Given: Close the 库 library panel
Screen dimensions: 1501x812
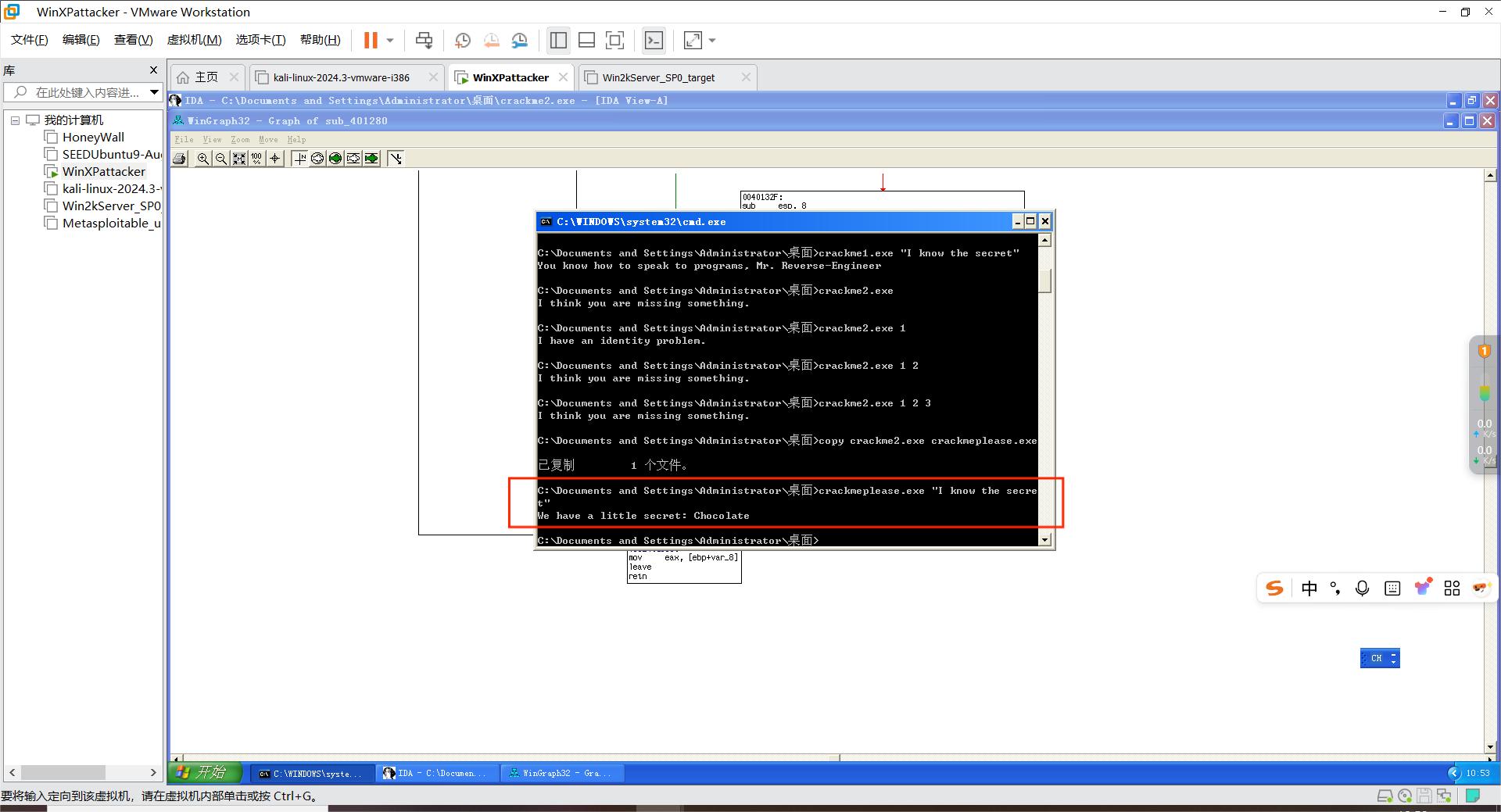Looking at the screenshot, I should [153, 70].
